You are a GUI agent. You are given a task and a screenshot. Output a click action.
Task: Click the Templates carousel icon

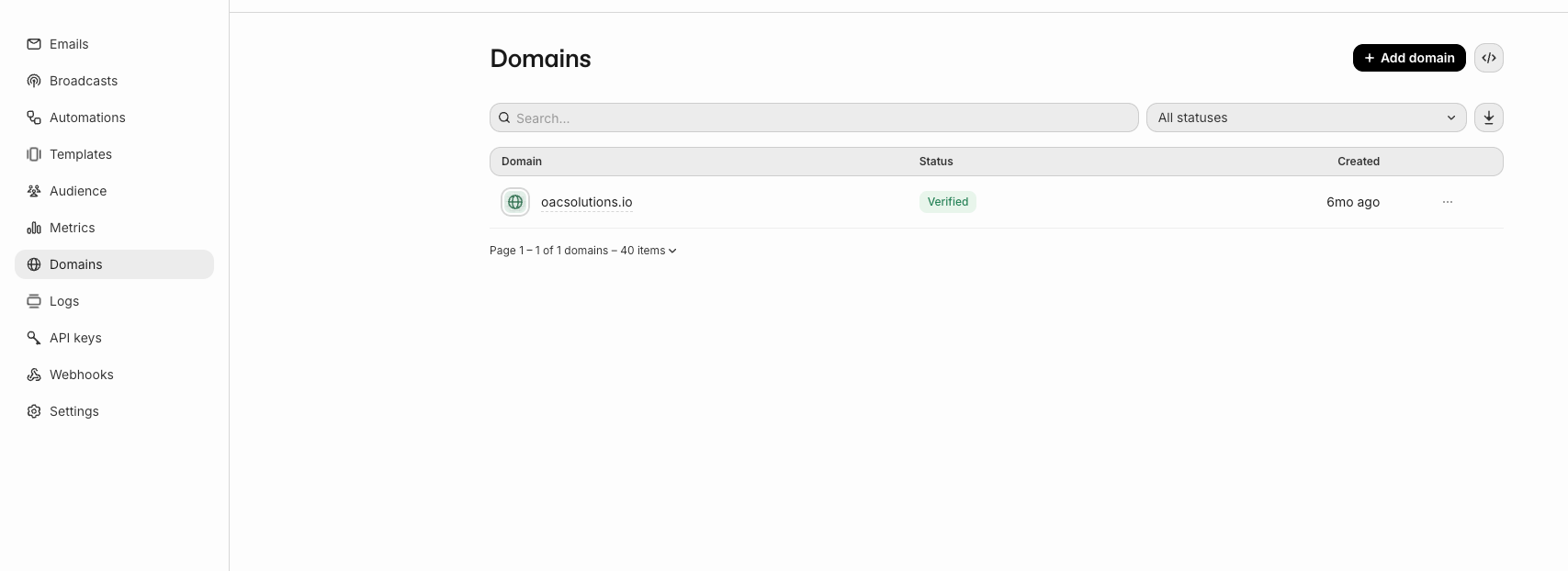coord(34,154)
